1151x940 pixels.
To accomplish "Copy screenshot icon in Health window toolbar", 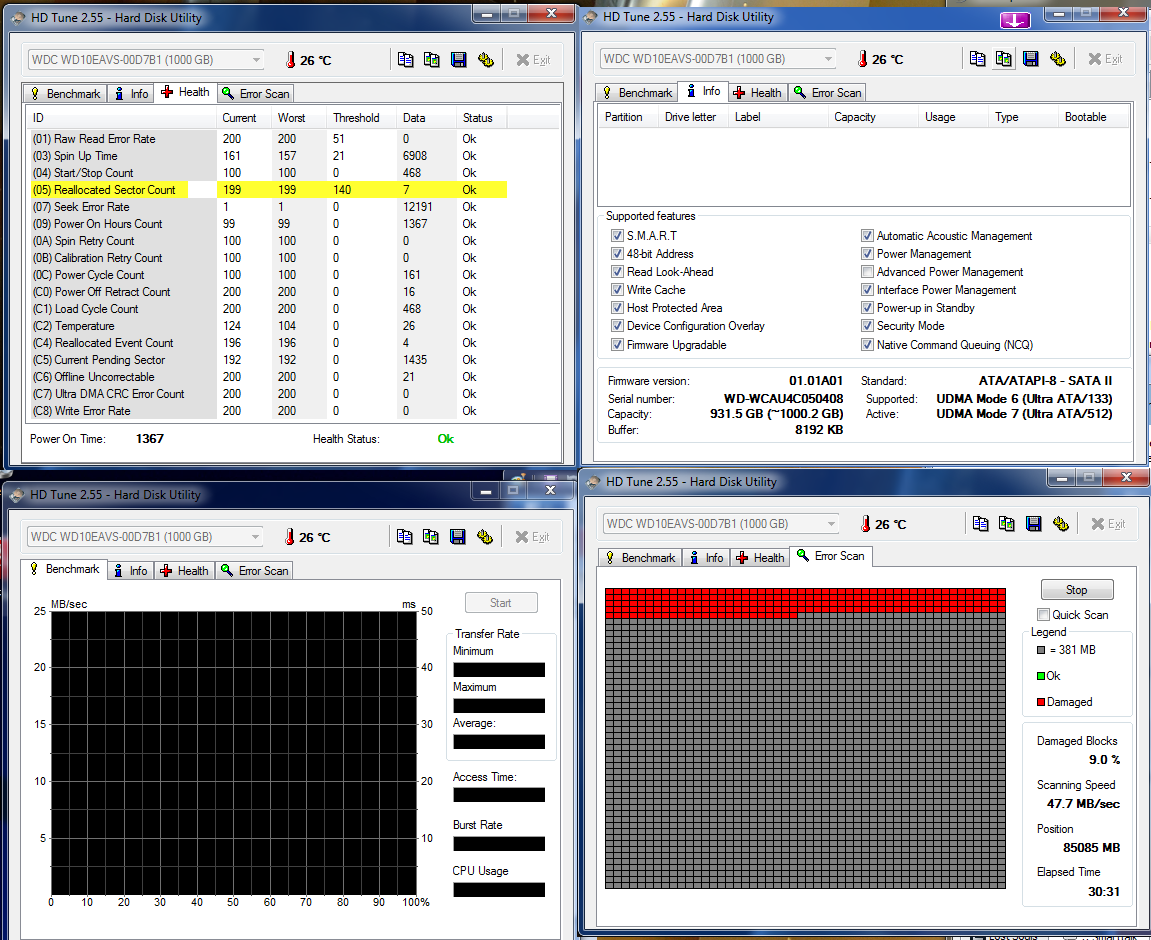I will (432, 59).
